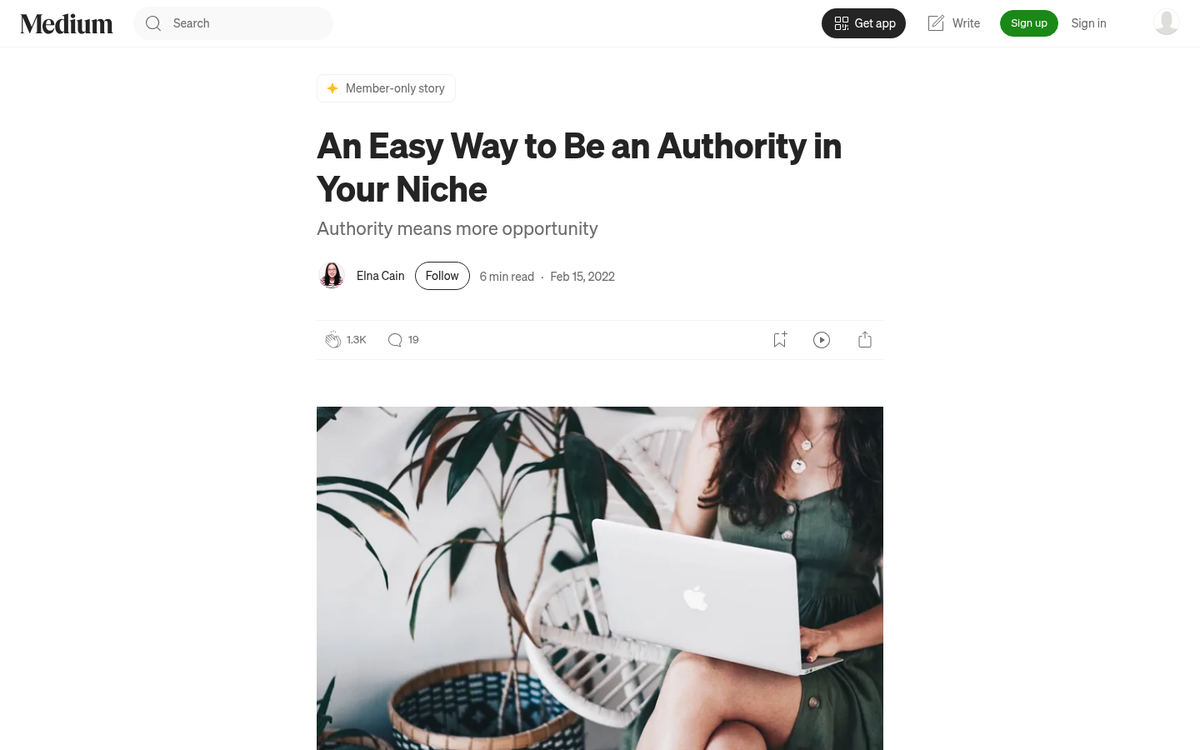1200x750 pixels.
Task: Click the 1.3K claps count
Action: pos(357,340)
